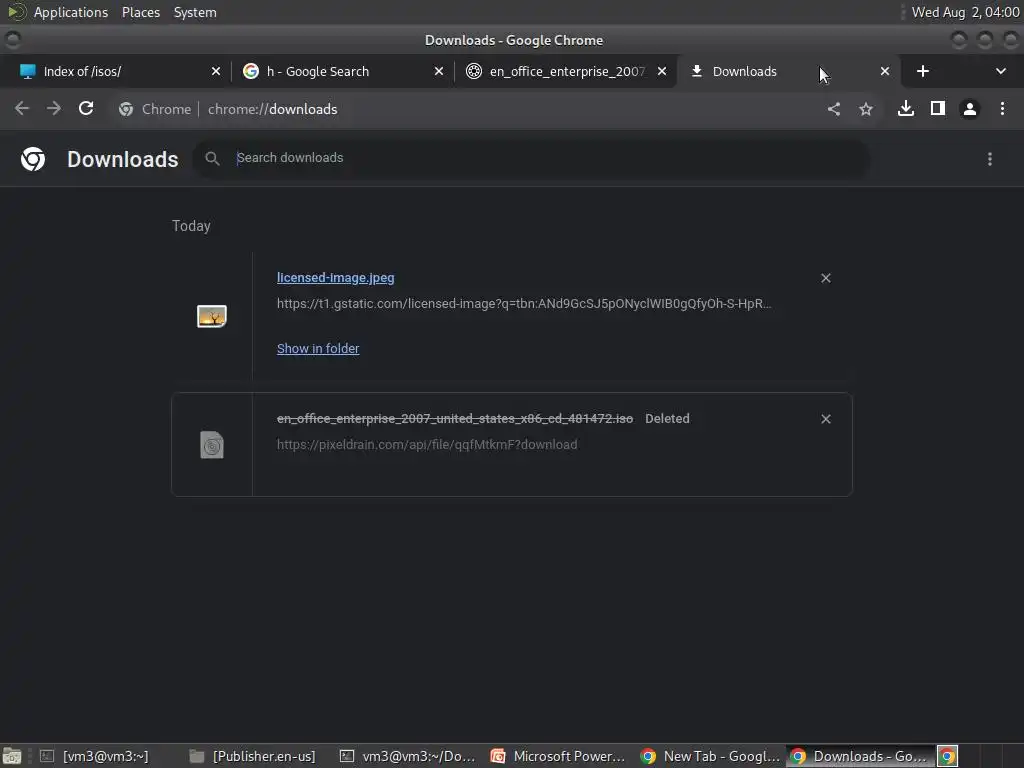The width and height of the screenshot is (1024, 768).
Task: Go forward using the browser forward arrow
Action: tap(54, 108)
